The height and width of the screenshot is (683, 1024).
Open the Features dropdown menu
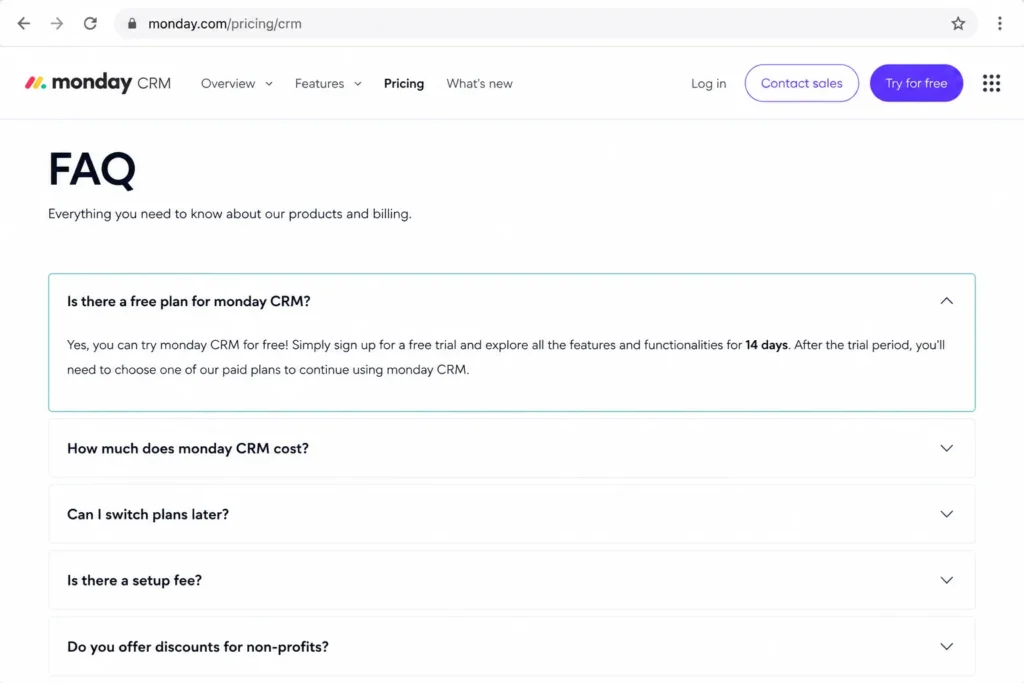pyautogui.click(x=328, y=84)
